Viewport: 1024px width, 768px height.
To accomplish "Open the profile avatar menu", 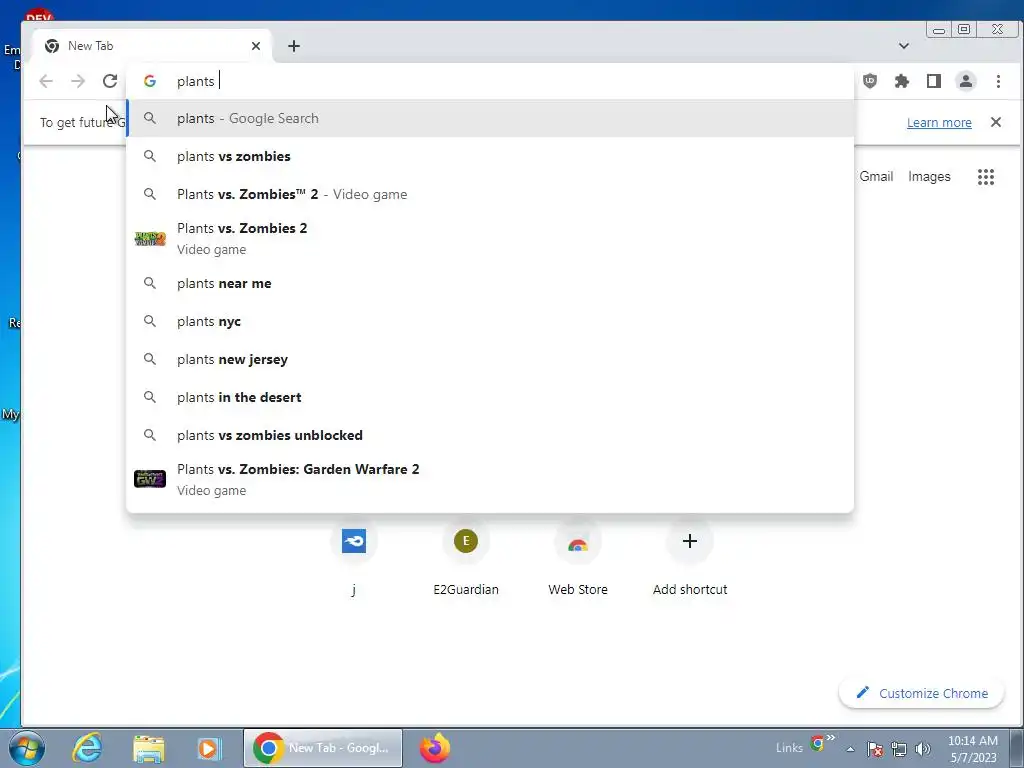I will (x=966, y=81).
